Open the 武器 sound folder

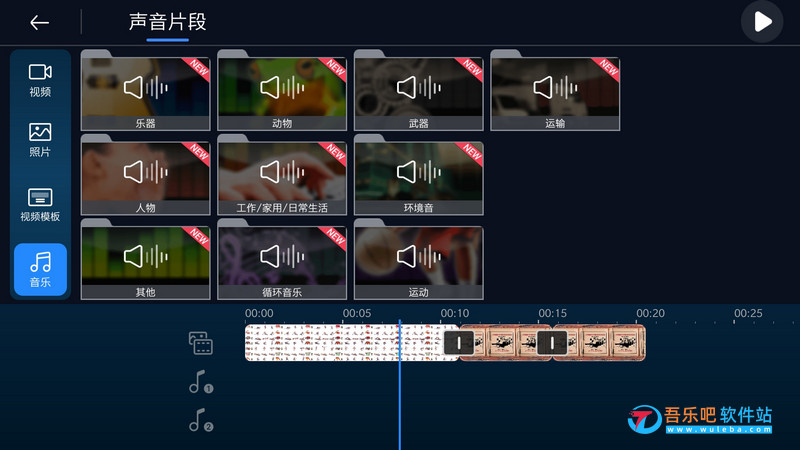point(418,91)
